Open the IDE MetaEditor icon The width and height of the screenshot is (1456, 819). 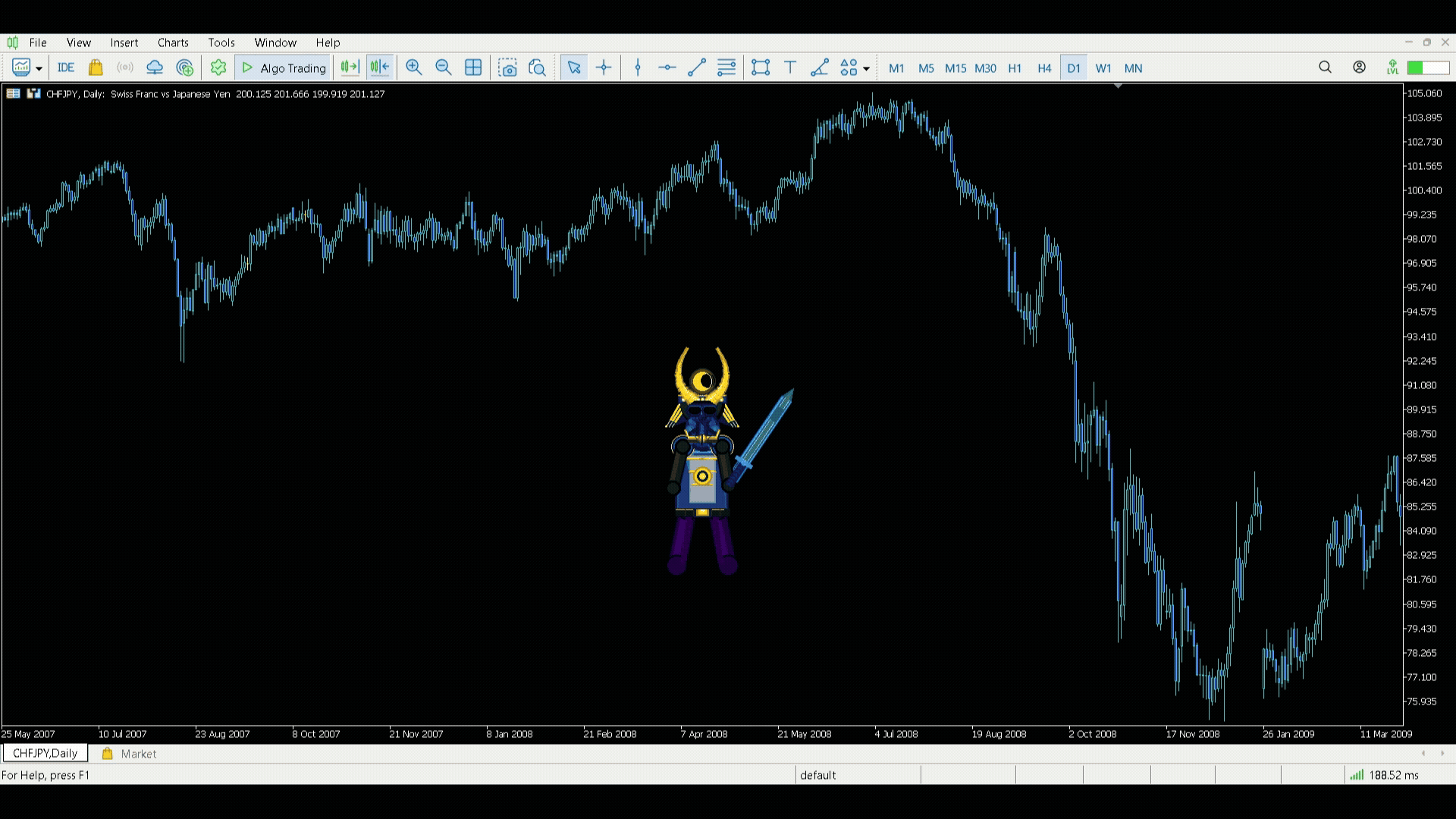66,68
